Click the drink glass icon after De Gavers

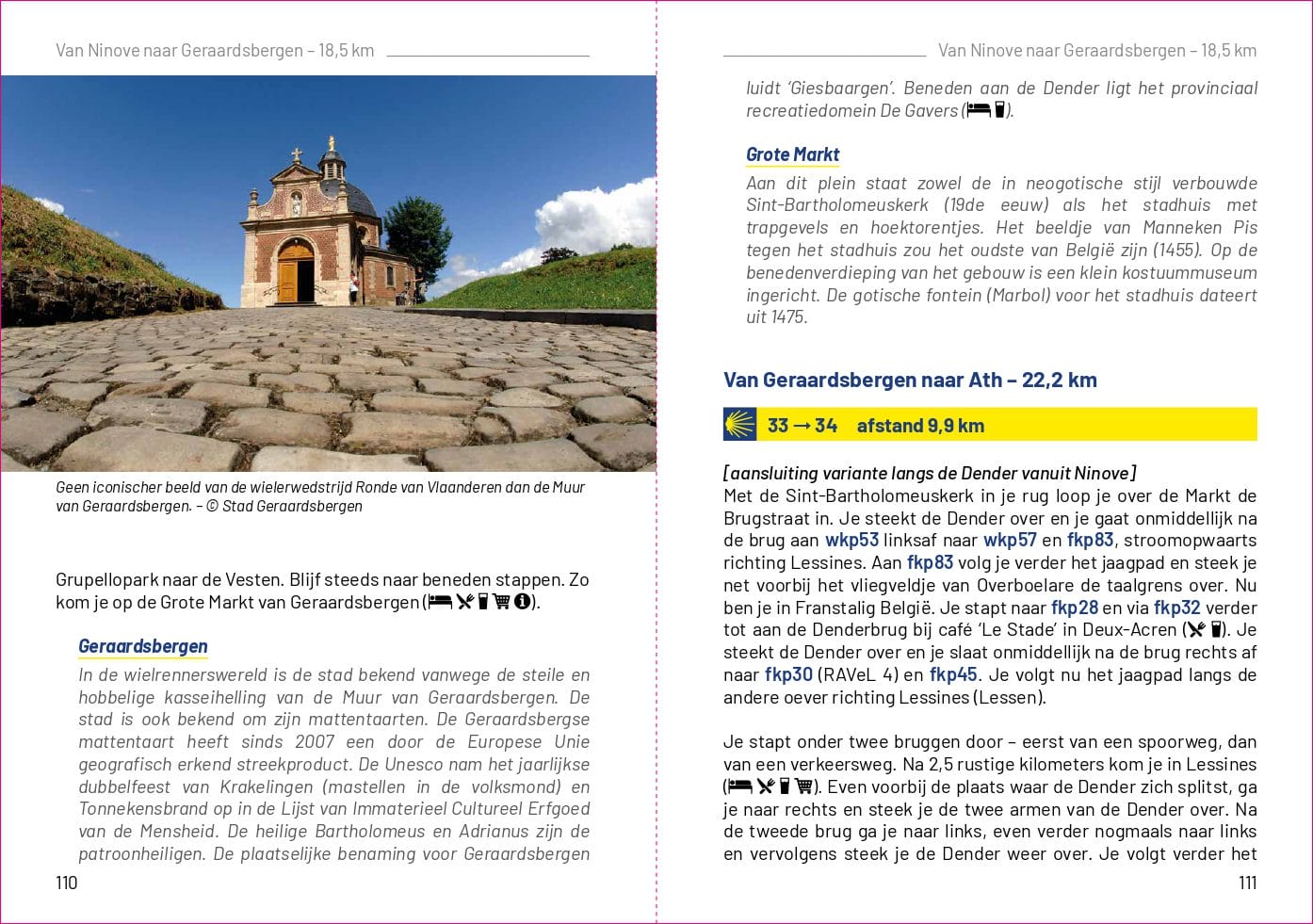[1000, 110]
